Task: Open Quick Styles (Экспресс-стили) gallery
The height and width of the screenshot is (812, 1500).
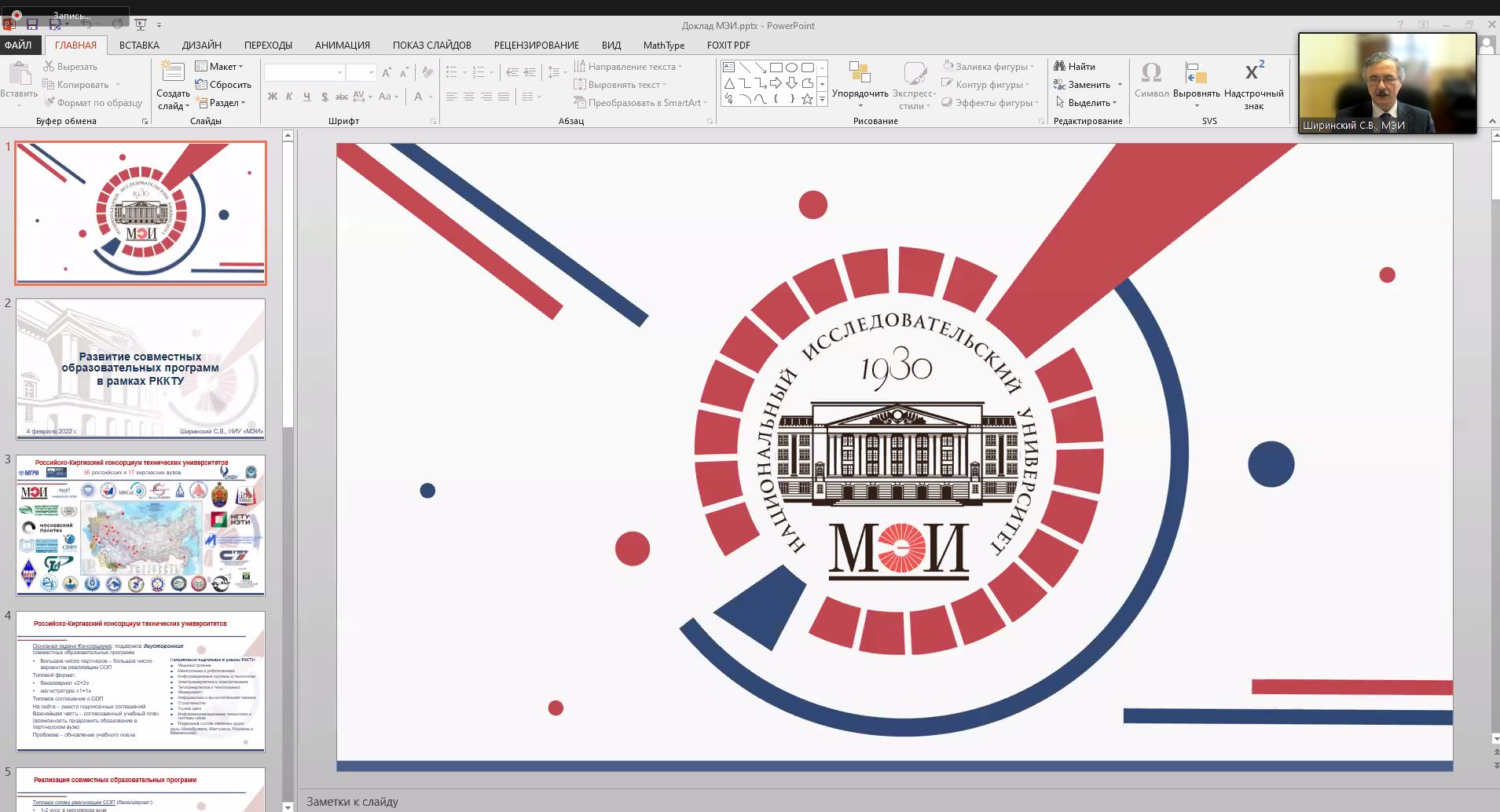Action: (913, 85)
